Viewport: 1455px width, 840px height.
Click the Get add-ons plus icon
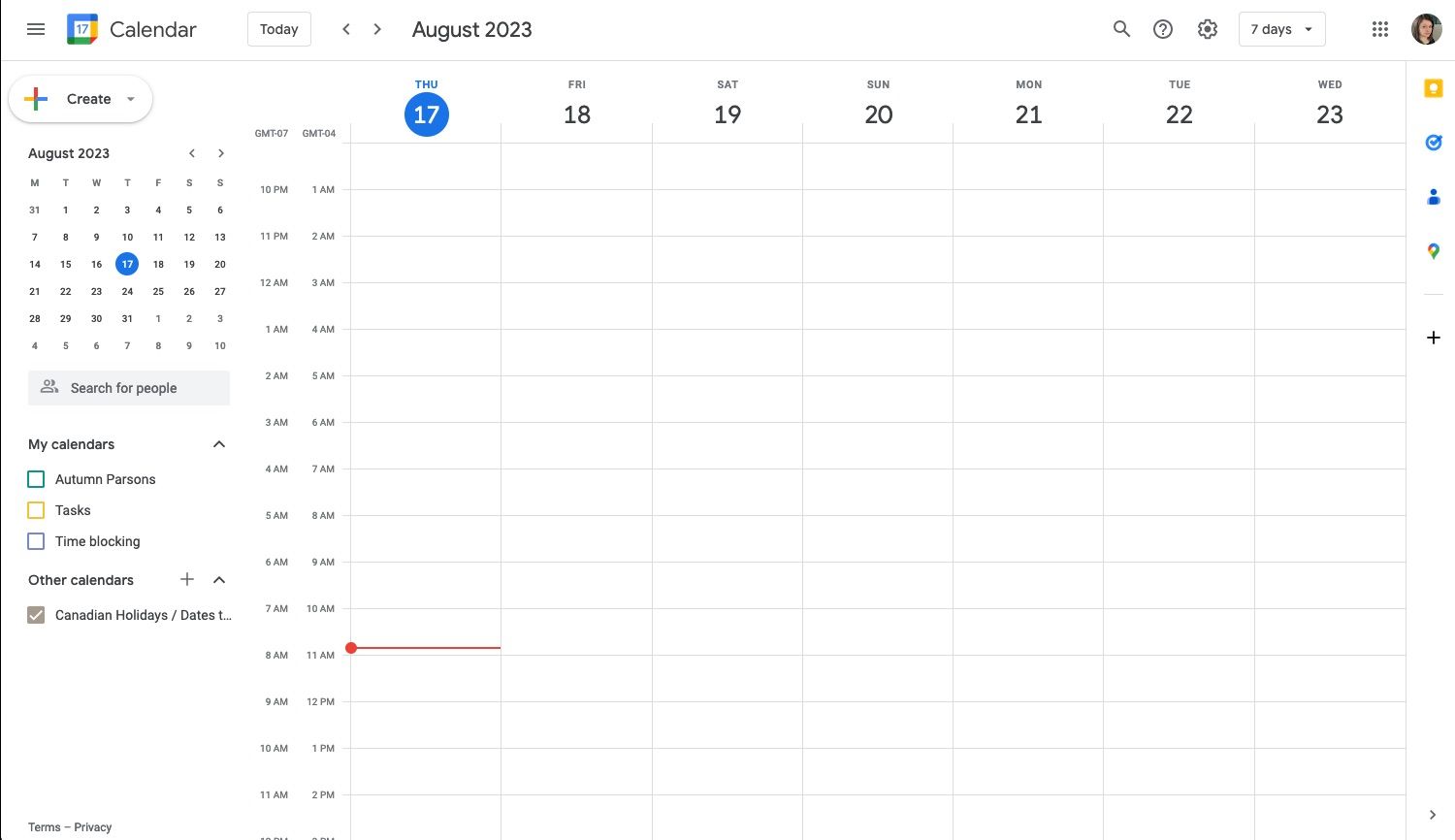click(x=1434, y=337)
